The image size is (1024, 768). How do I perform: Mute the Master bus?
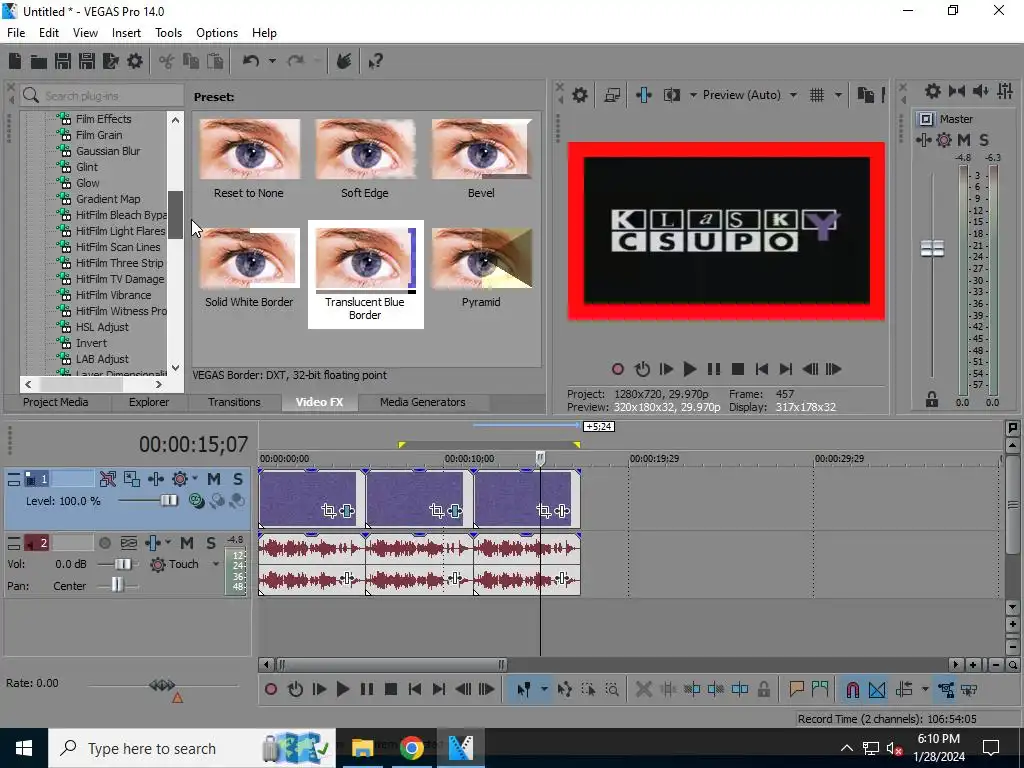pyautogui.click(x=964, y=140)
